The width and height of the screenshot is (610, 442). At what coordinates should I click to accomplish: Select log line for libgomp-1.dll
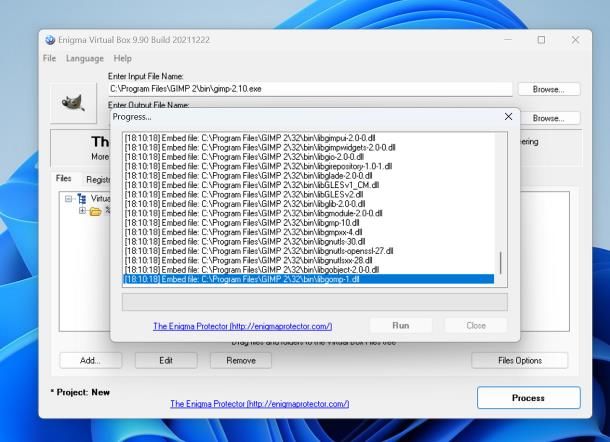[308, 279]
